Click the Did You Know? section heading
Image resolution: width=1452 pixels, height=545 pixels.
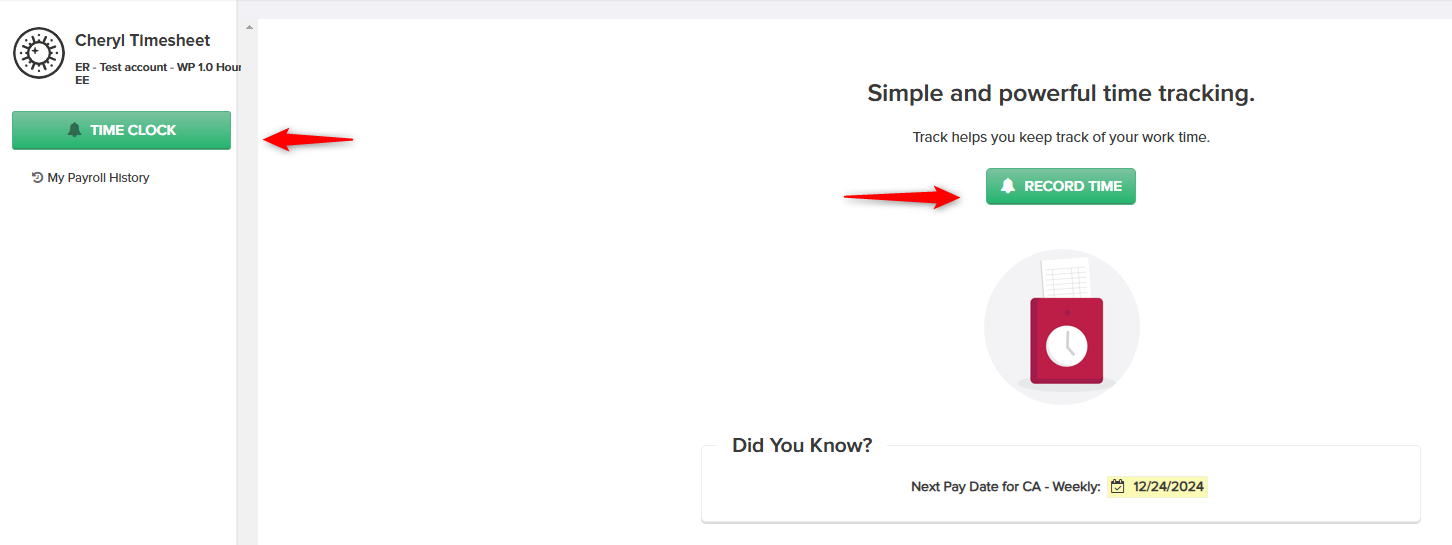tap(802, 445)
